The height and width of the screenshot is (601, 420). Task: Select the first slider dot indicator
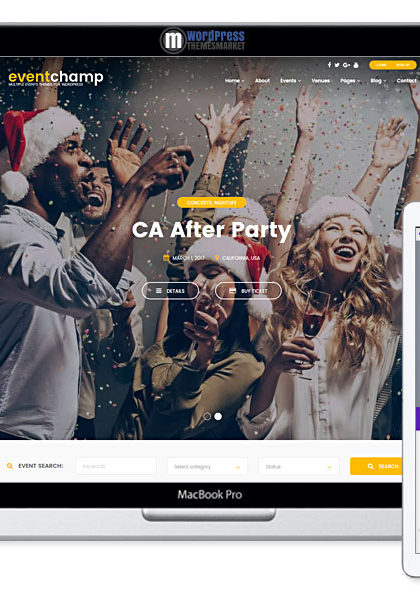207,416
